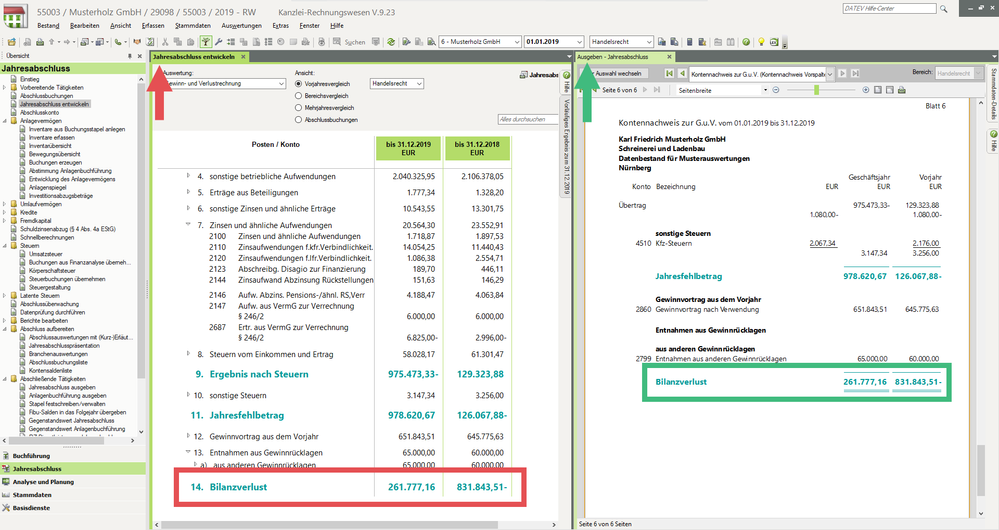This screenshot has height=530, width=999.
Task: Click the zoom-in plus icon in preview
Action: [x=866, y=90]
